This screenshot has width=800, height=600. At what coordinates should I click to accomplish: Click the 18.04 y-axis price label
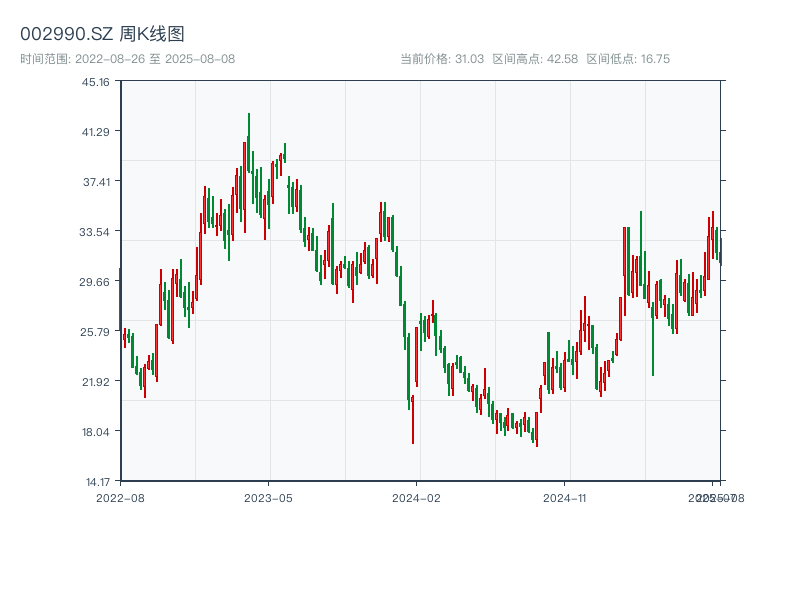click(96, 431)
